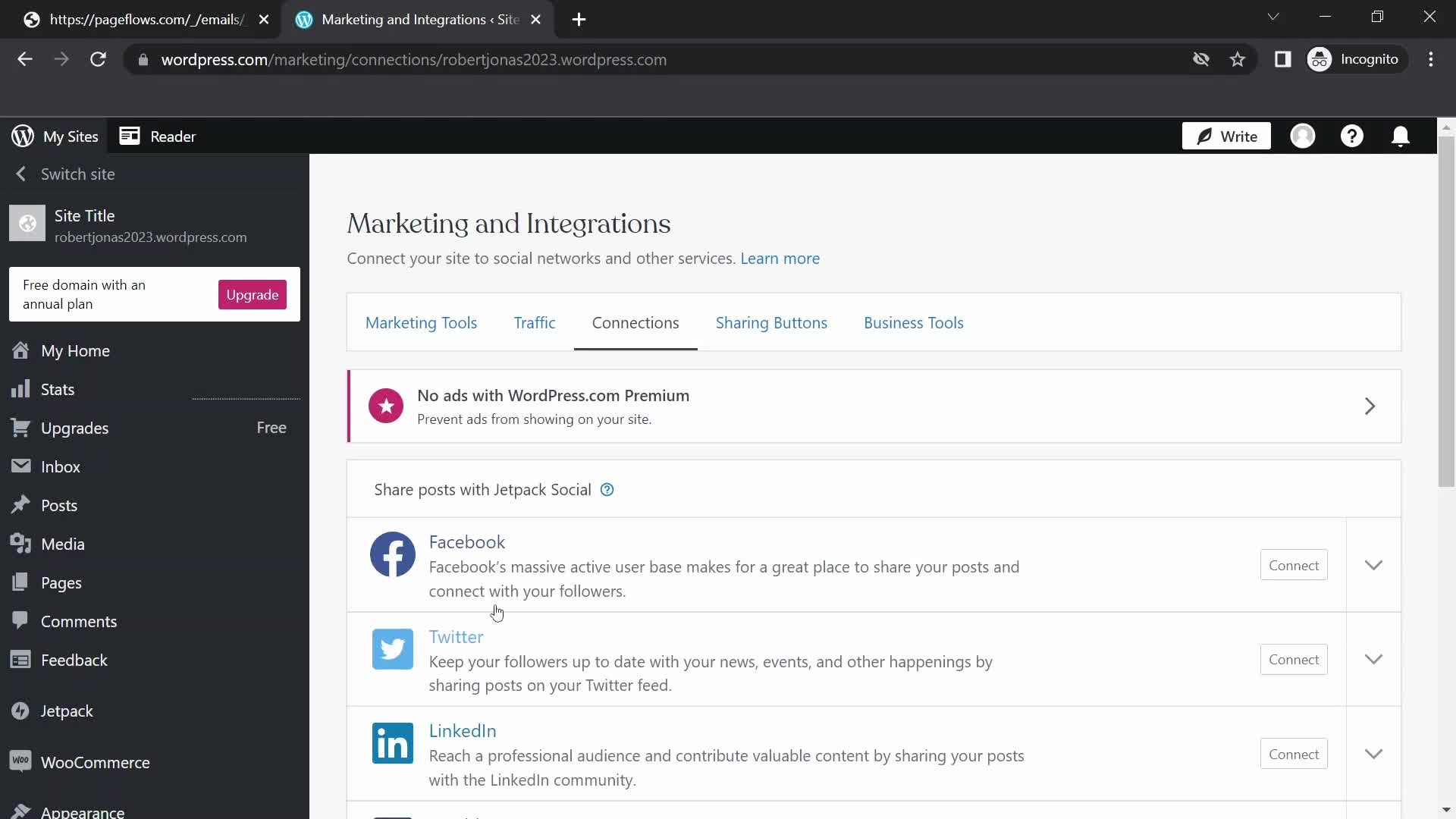Screen dimensions: 1456x819
Task: Expand the LinkedIn connection options
Action: [x=1374, y=754]
